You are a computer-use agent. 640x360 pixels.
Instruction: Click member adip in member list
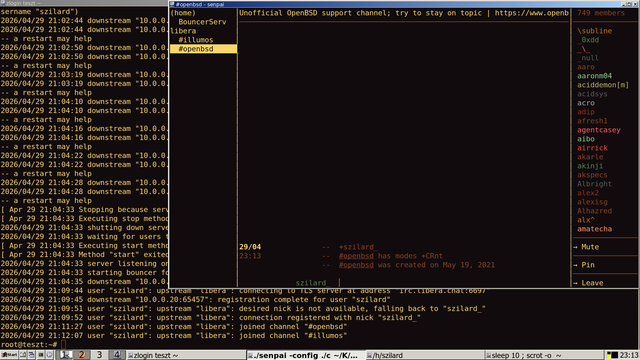coord(586,112)
